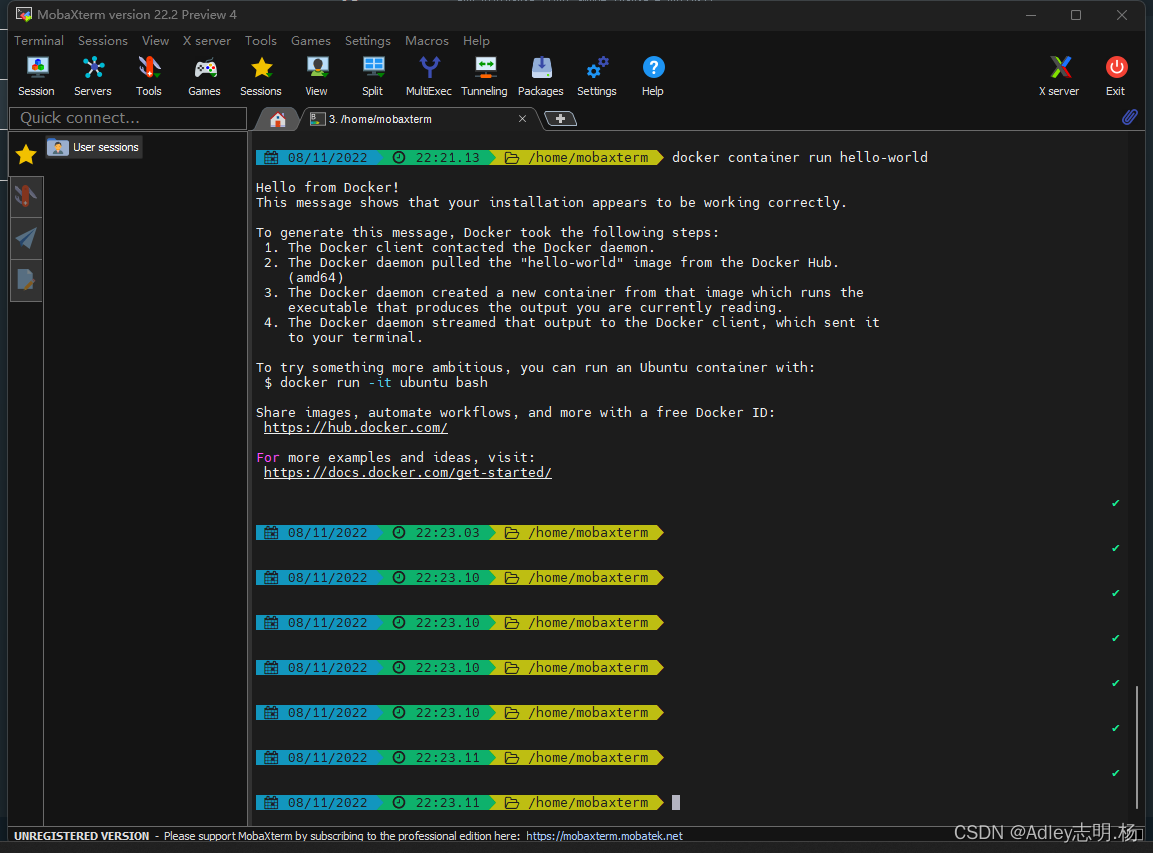Open the Tools menu
1153x853 pixels.
[x=261, y=40]
